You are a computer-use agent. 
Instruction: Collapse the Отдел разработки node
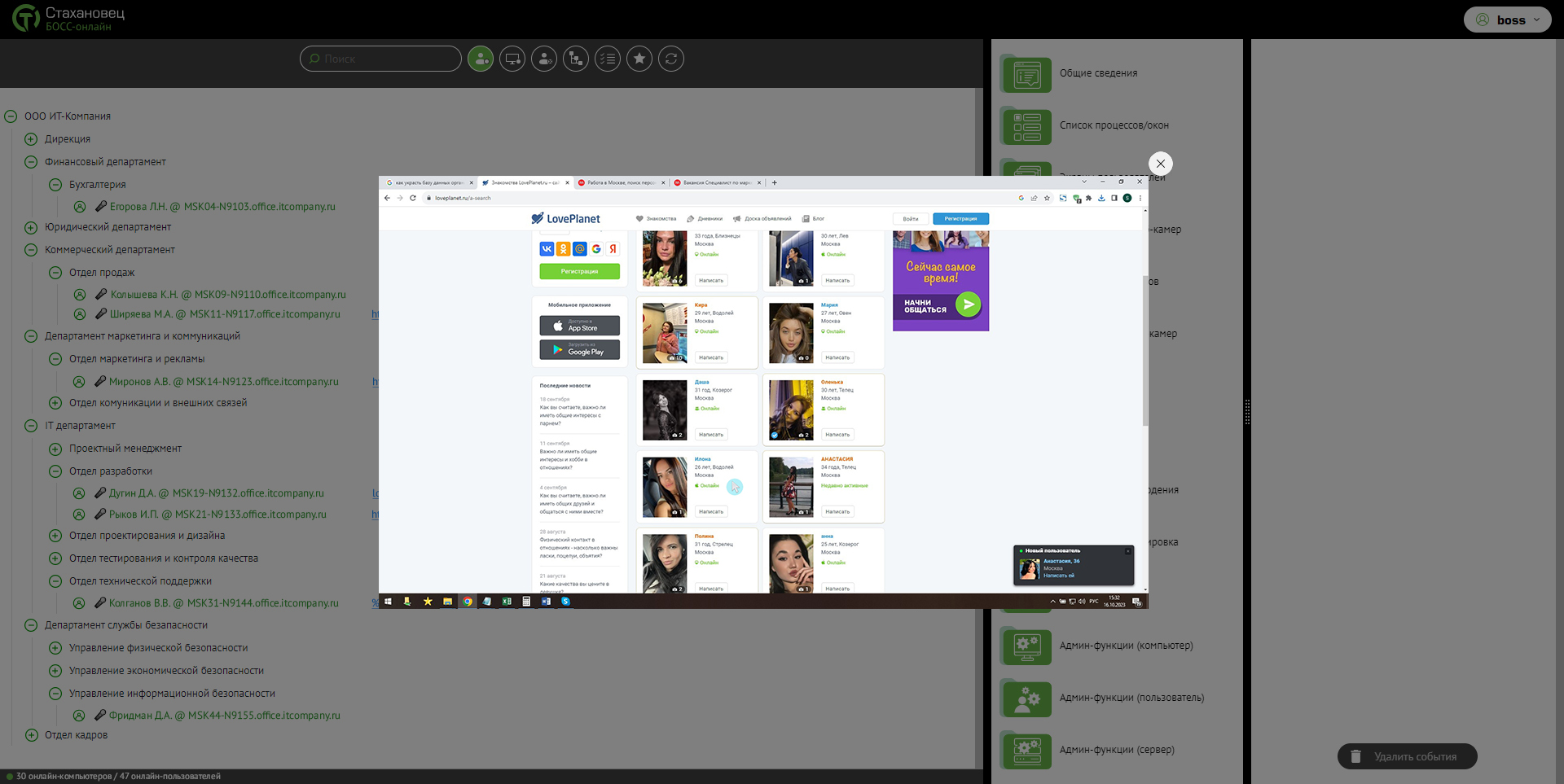coord(55,471)
